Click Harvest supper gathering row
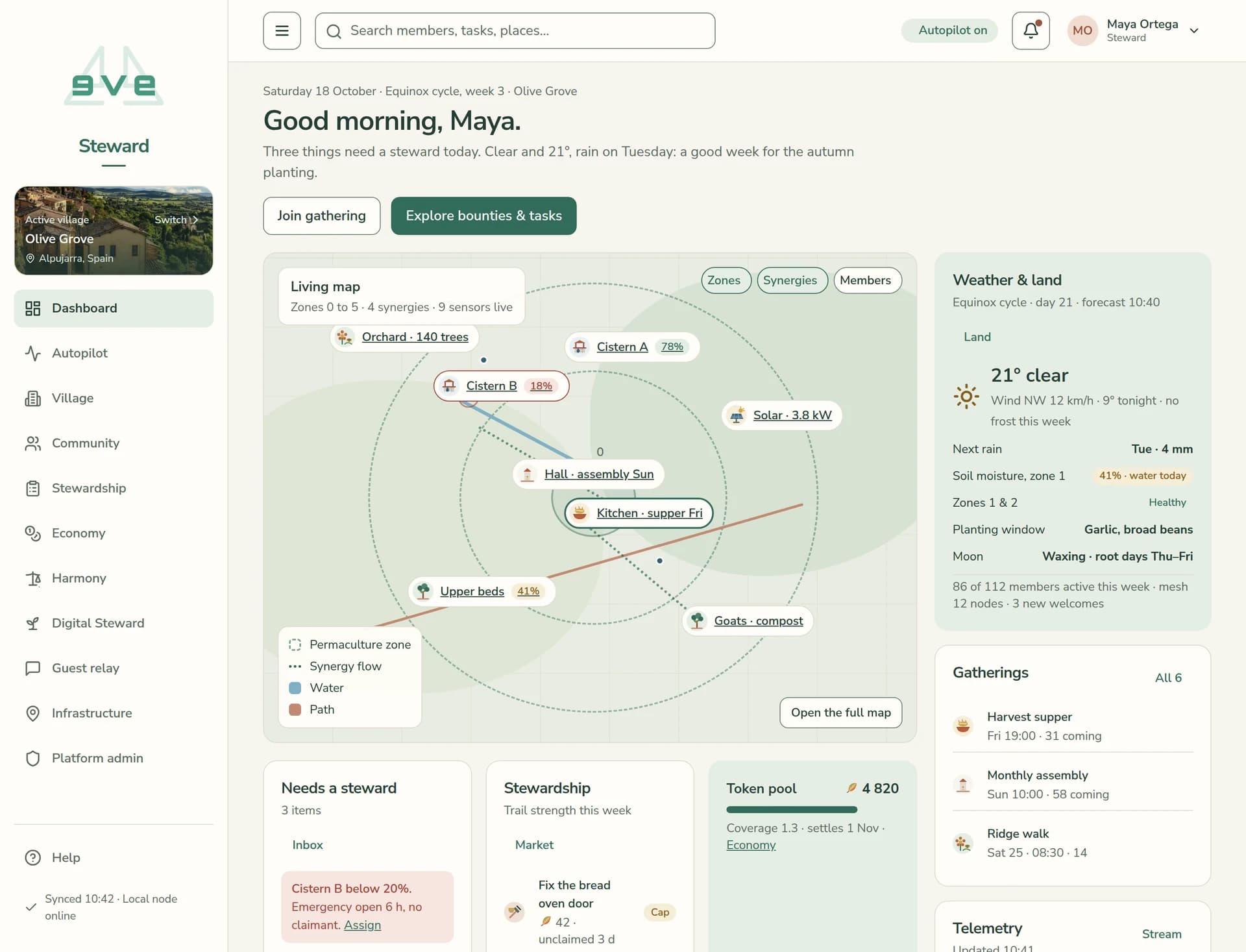 [1073, 726]
